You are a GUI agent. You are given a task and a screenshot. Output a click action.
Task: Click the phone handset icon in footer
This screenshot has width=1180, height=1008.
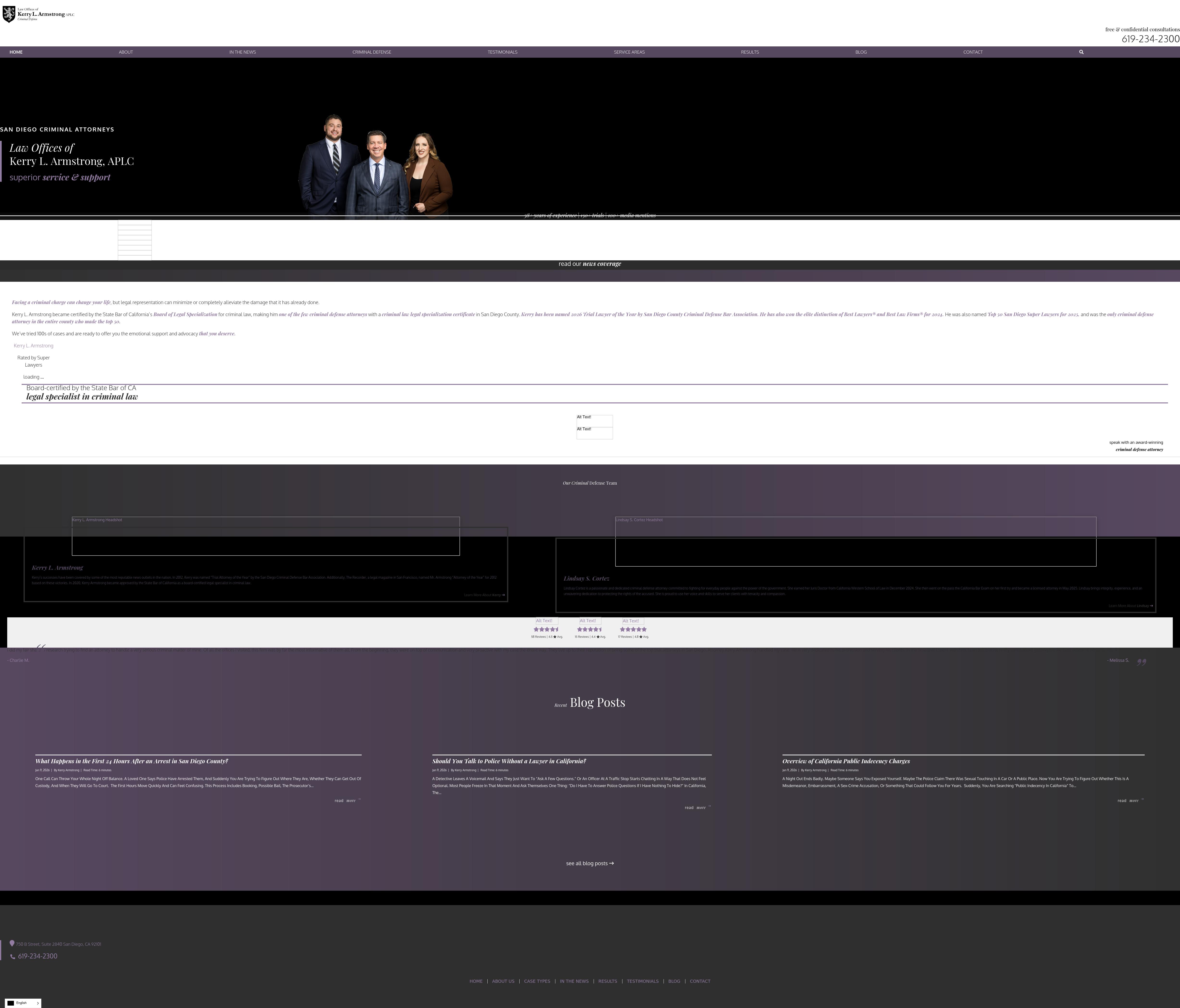pos(12,957)
